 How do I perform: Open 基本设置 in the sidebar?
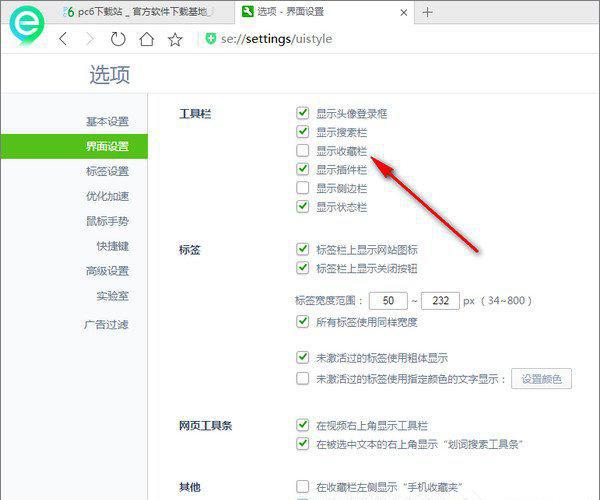[107, 121]
